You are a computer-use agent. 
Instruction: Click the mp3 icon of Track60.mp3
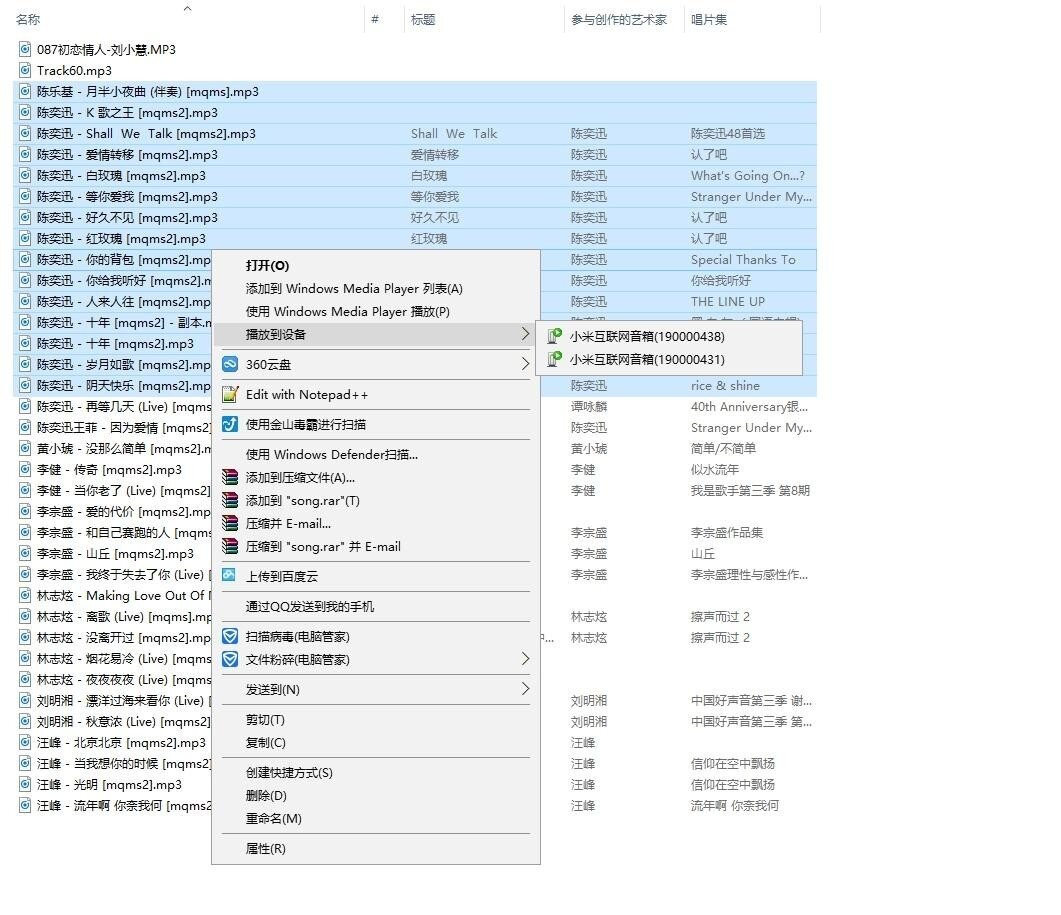(x=25, y=70)
